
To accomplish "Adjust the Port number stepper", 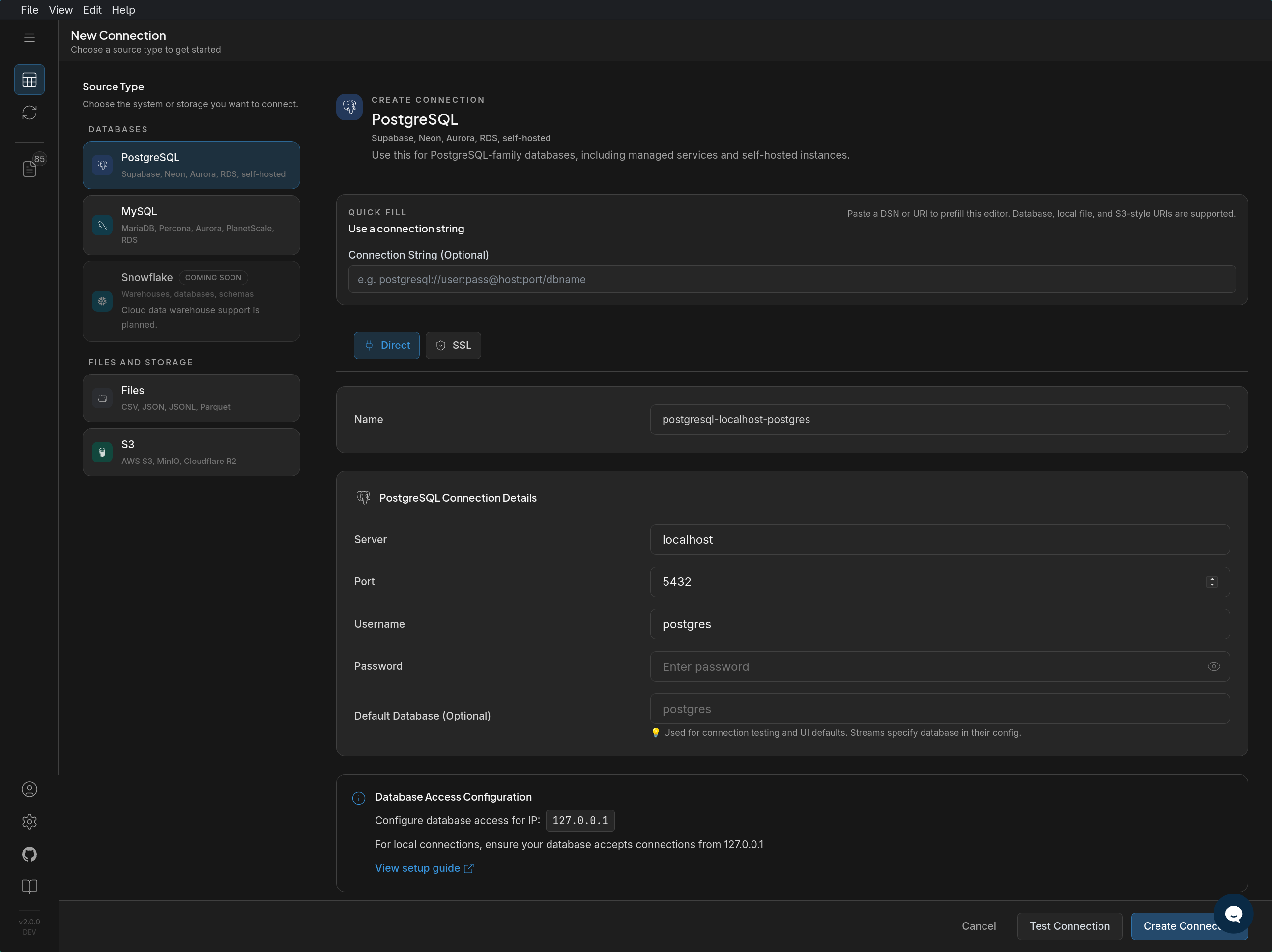I will pos(1212,582).
